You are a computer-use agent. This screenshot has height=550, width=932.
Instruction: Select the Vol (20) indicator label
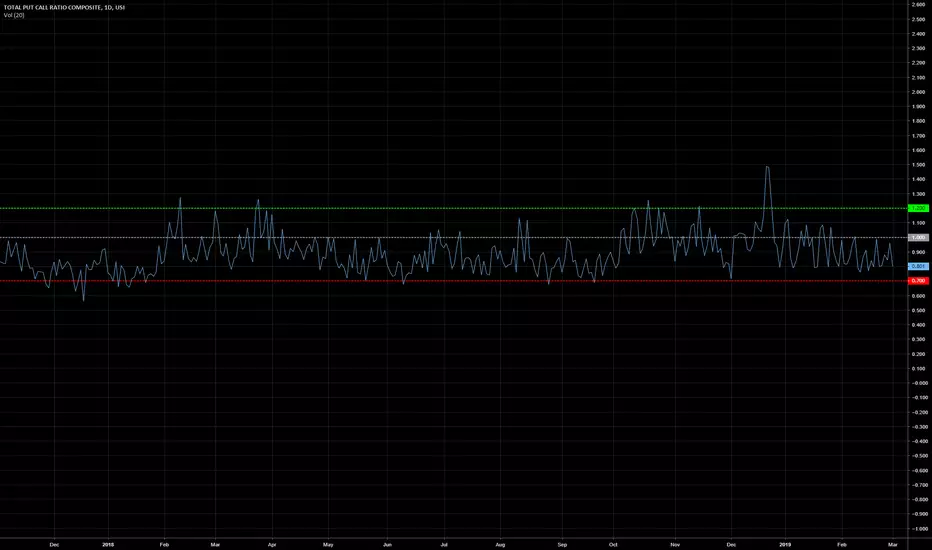(14, 15)
